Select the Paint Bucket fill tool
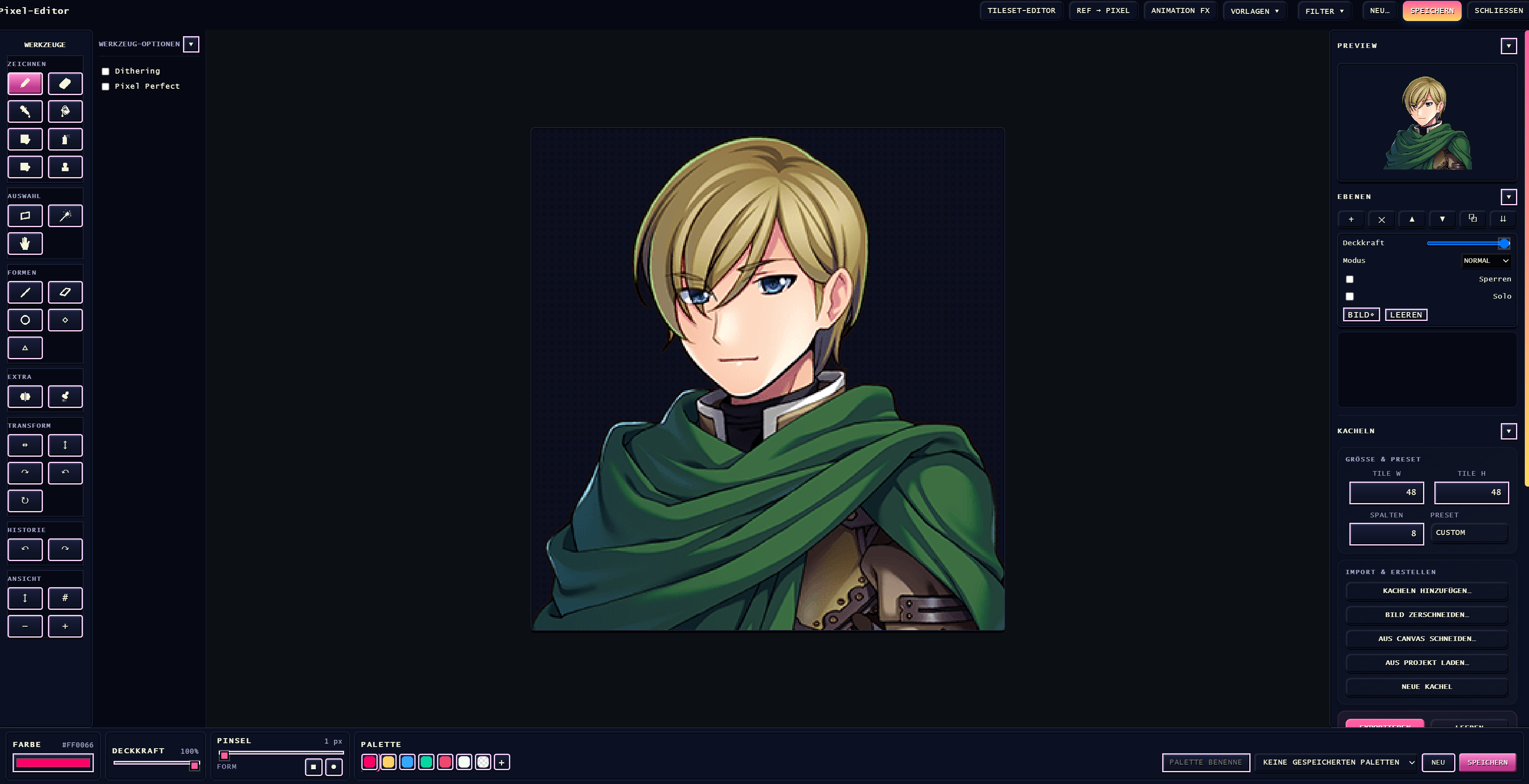The width and height of the screenshot is (1529, 784). [65, 111]
